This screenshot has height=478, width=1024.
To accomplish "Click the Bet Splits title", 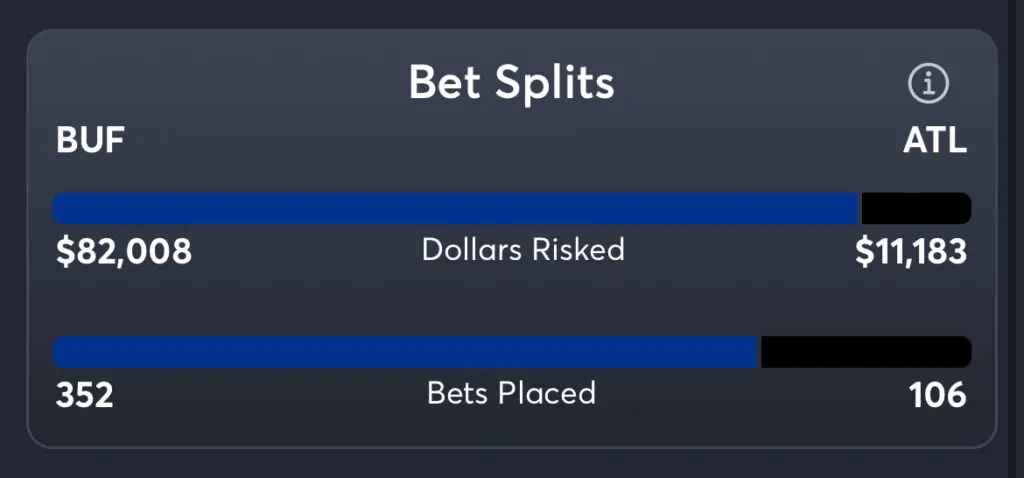I will click(x=511, y=84).
